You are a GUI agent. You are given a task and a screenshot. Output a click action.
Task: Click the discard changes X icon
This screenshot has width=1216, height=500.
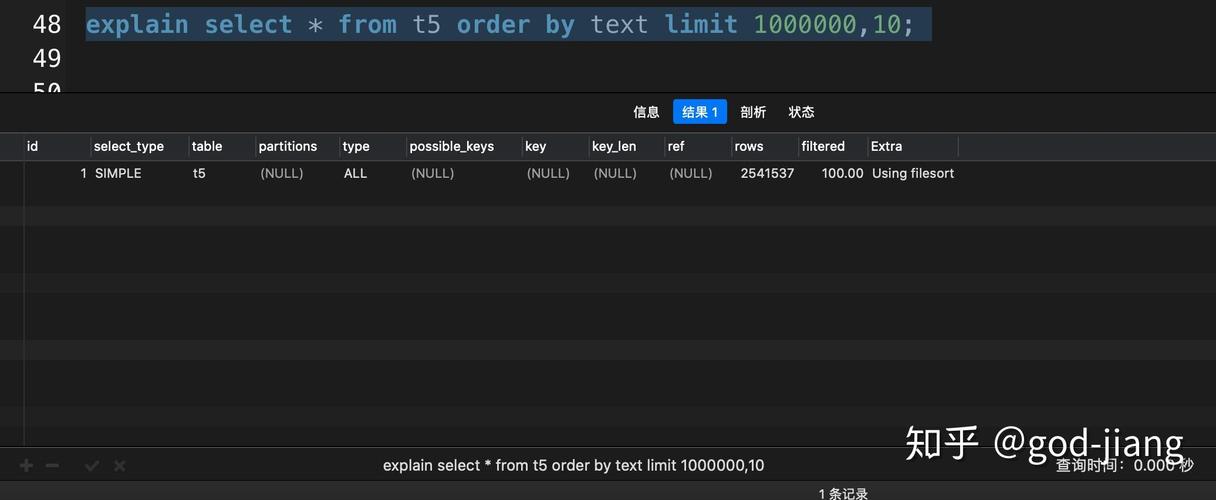coord(119,465)
